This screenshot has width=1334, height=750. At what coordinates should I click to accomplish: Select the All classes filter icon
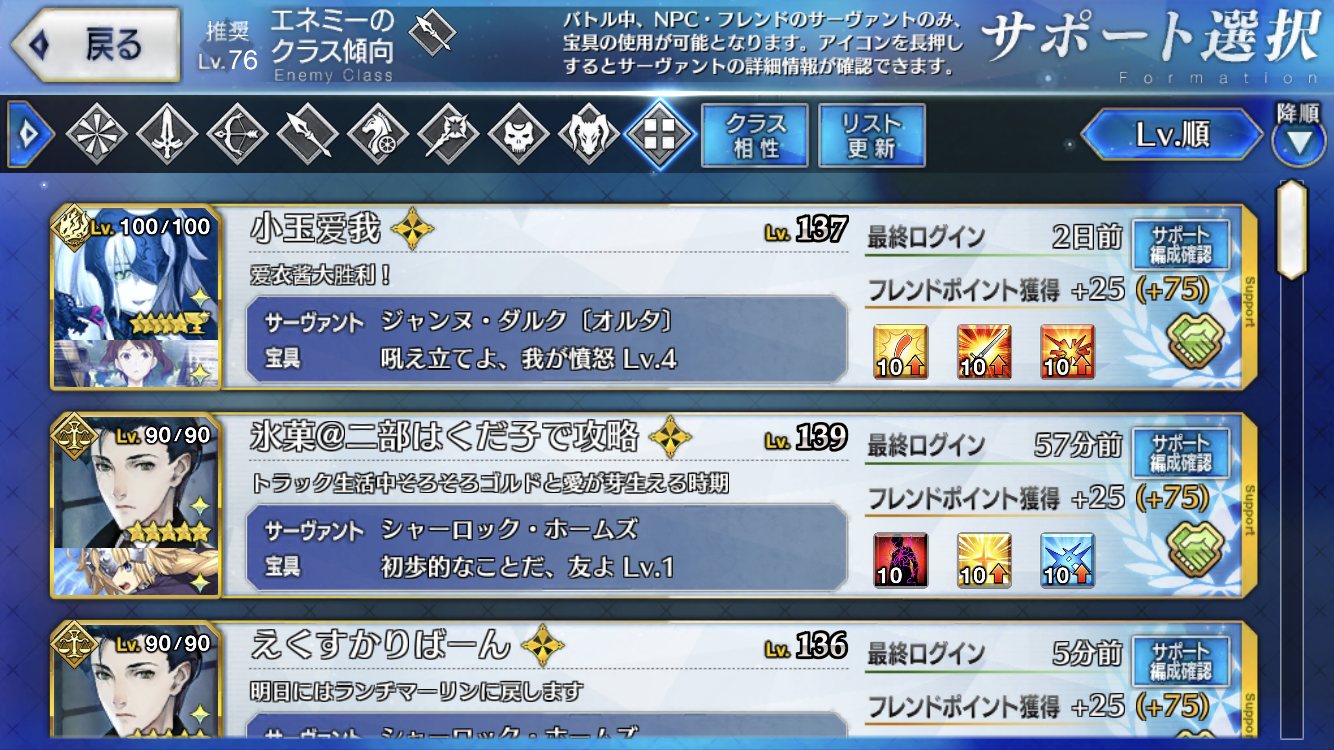coord(97,133)
